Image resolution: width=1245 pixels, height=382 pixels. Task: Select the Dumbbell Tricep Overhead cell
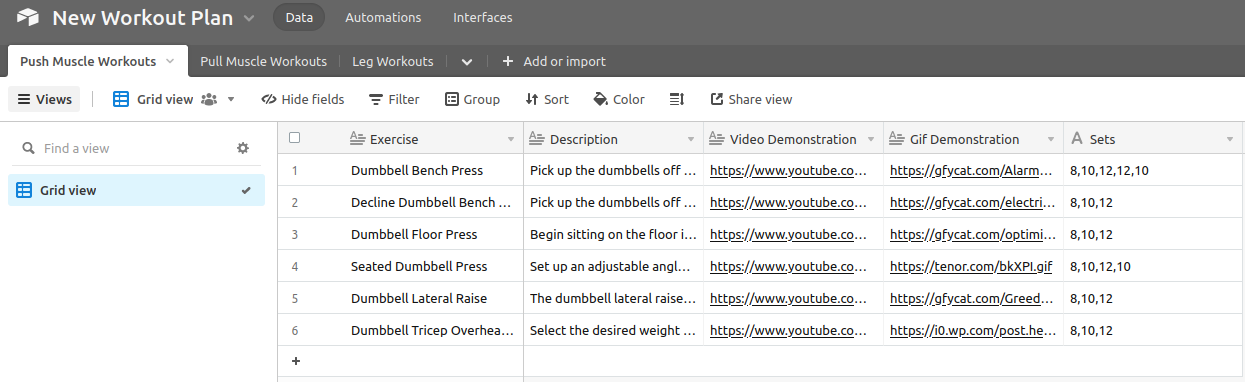(433, 331)
